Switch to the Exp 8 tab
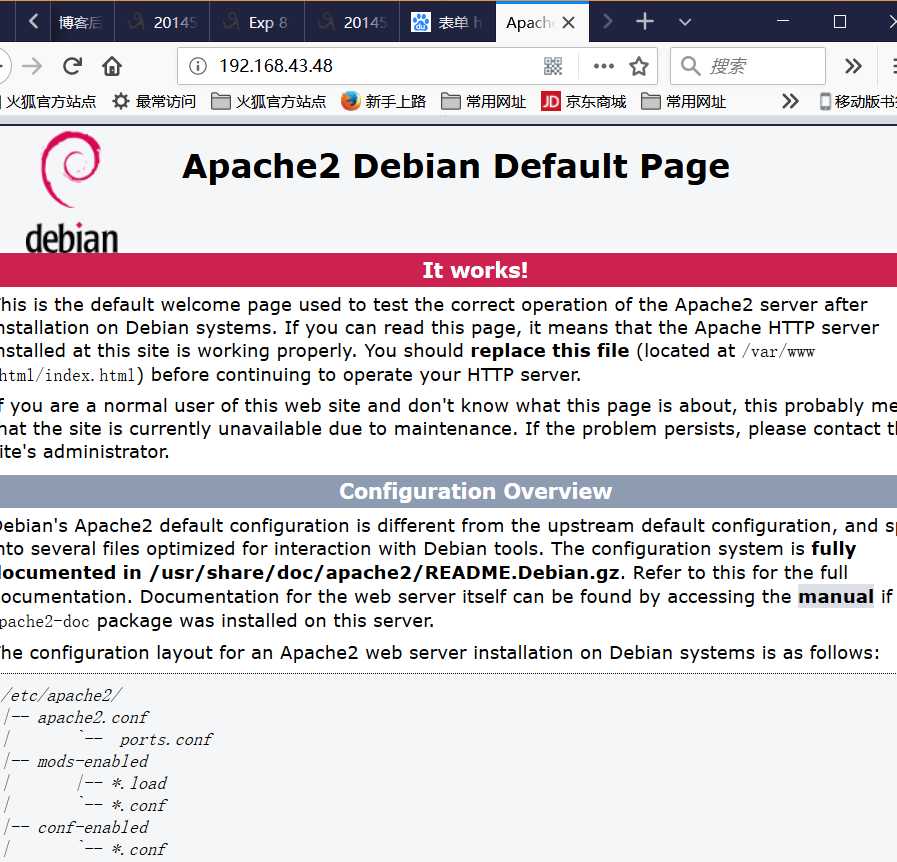This screenshot has width=897, height=862. [x=257, y=22]
